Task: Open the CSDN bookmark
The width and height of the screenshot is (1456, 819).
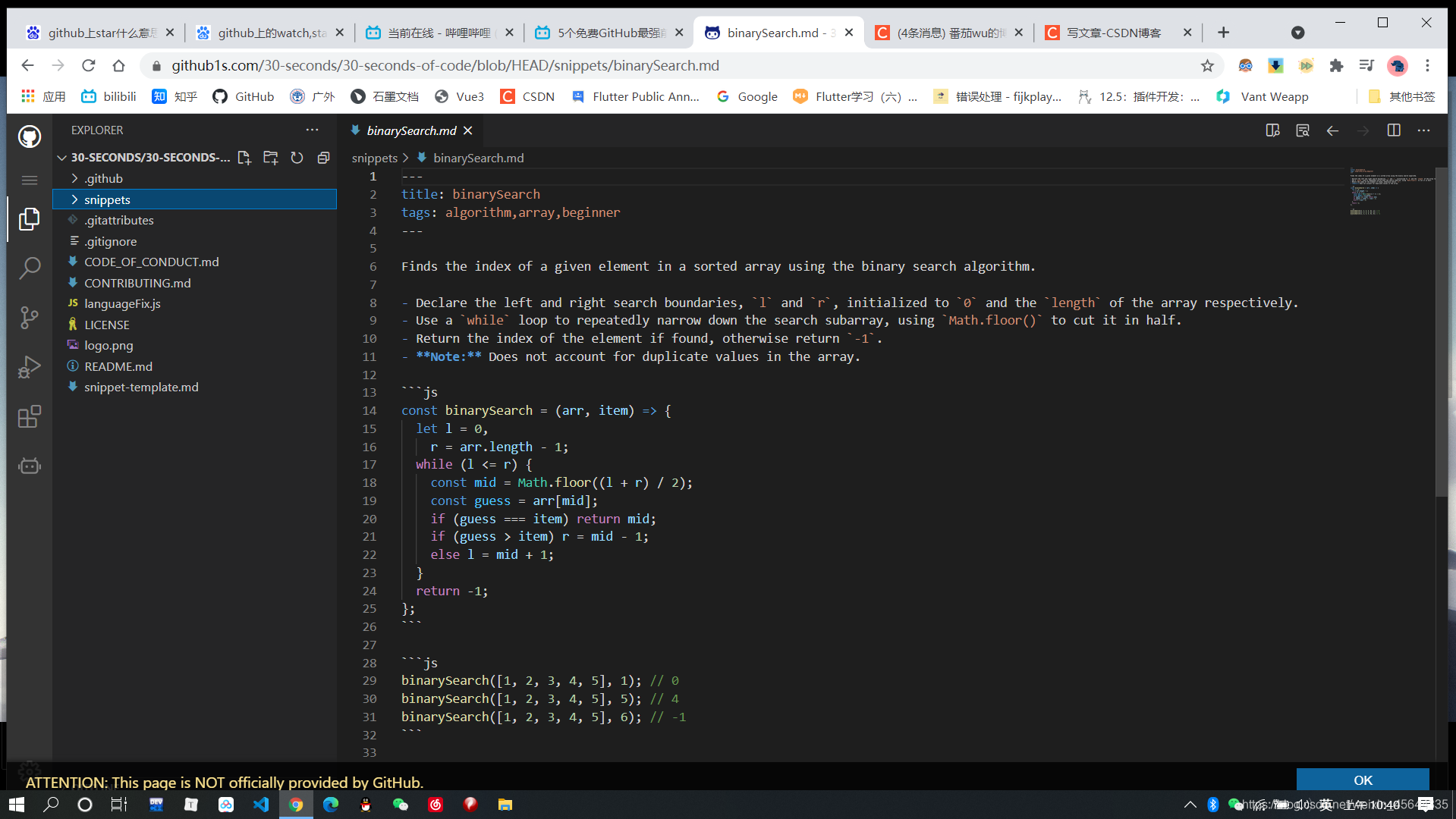Action: (x=528, y=96)
